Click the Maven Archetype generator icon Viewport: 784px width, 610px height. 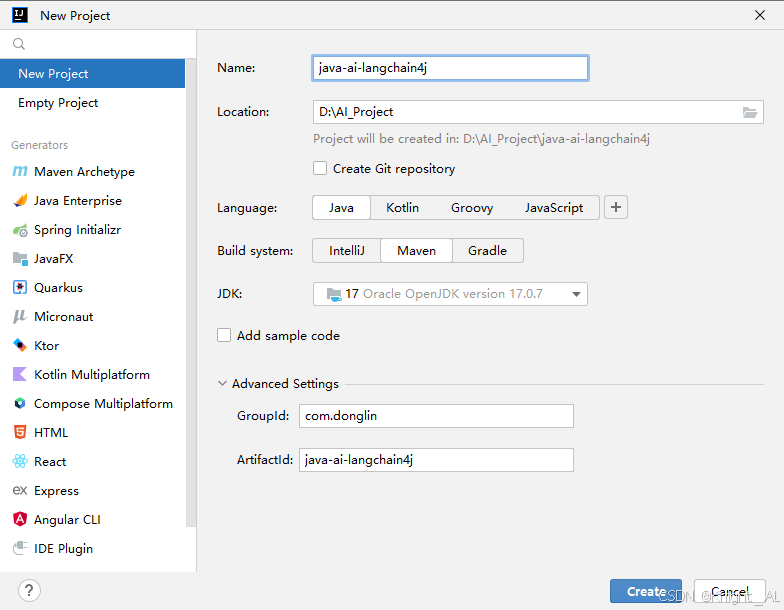click(20, 172)
